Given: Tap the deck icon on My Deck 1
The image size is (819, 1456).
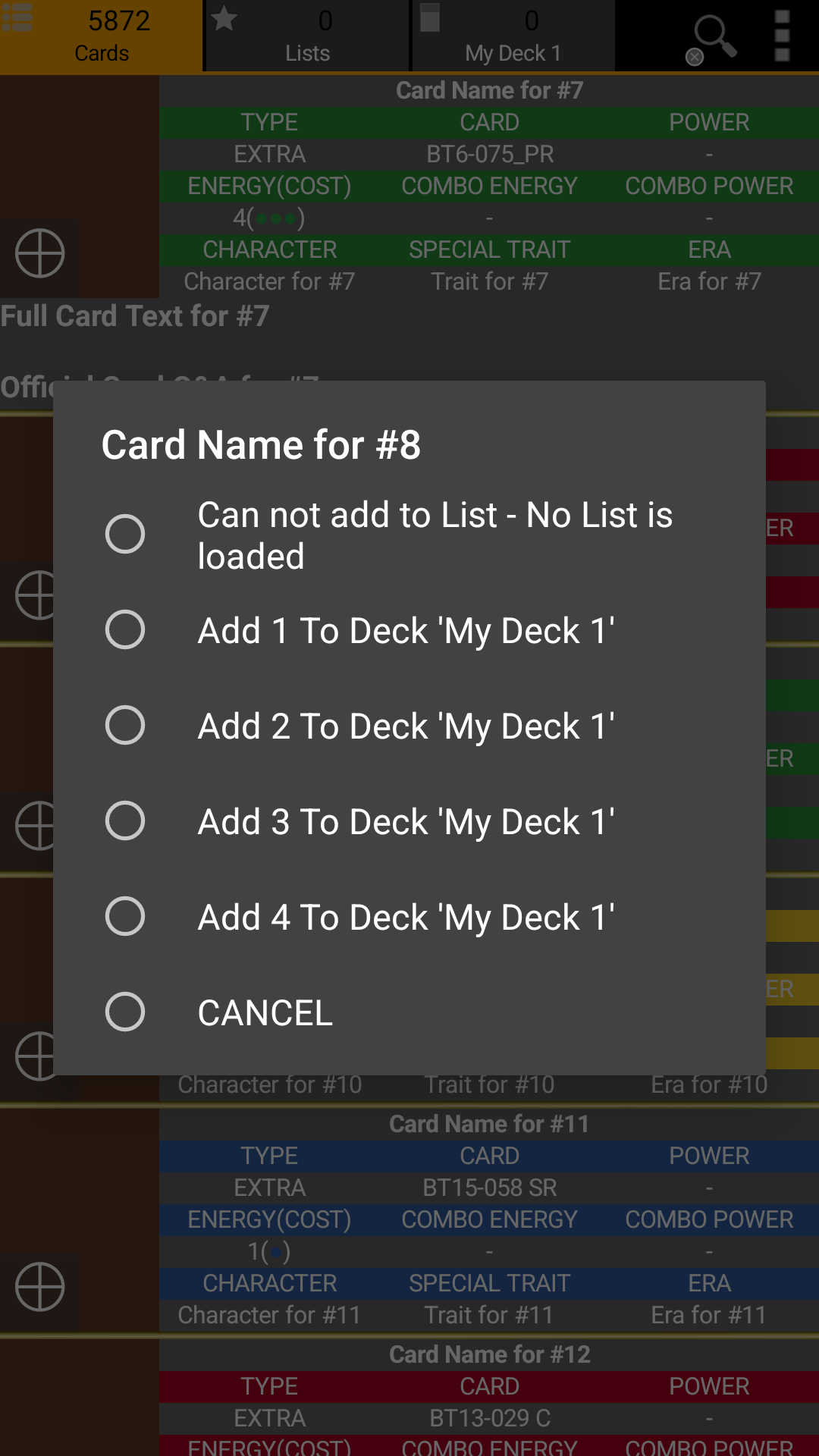Looking at the screenshot, I should click(x=430, y=18).
